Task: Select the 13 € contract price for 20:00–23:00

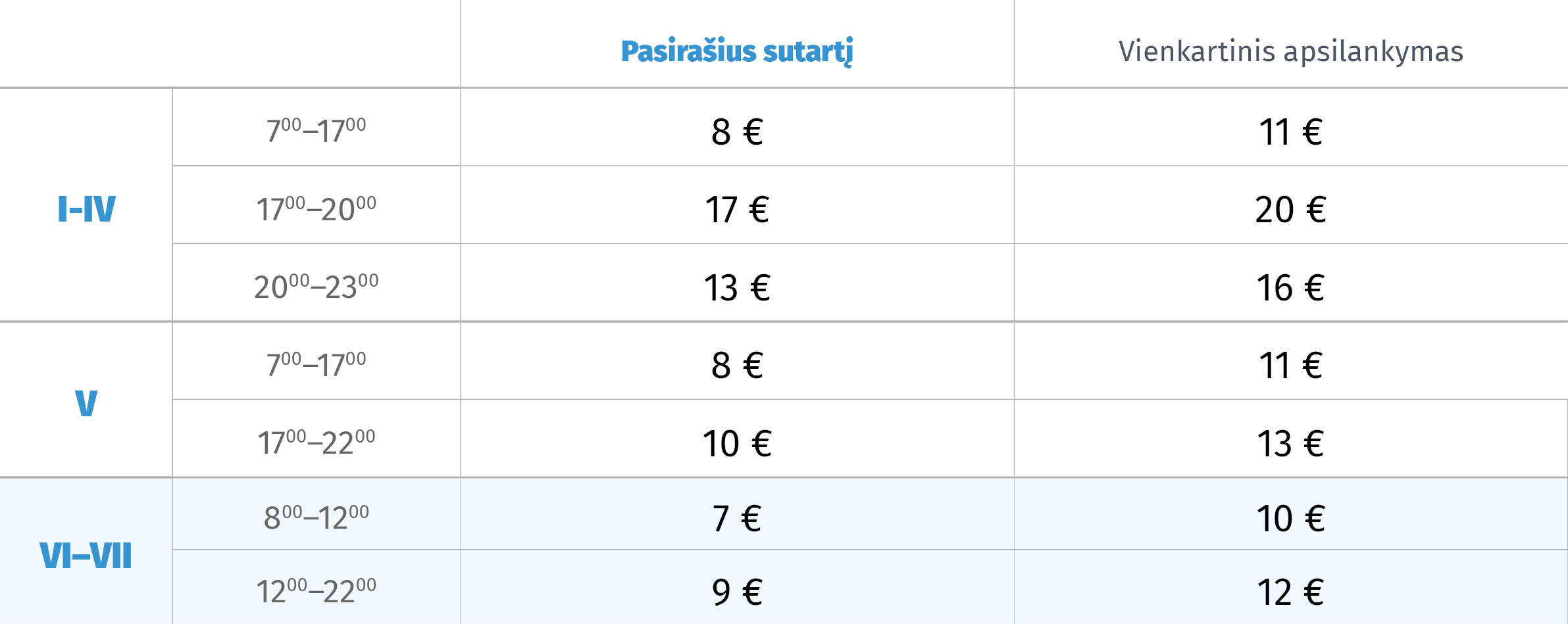Action: pyautogui.click(x=737, y=288)
